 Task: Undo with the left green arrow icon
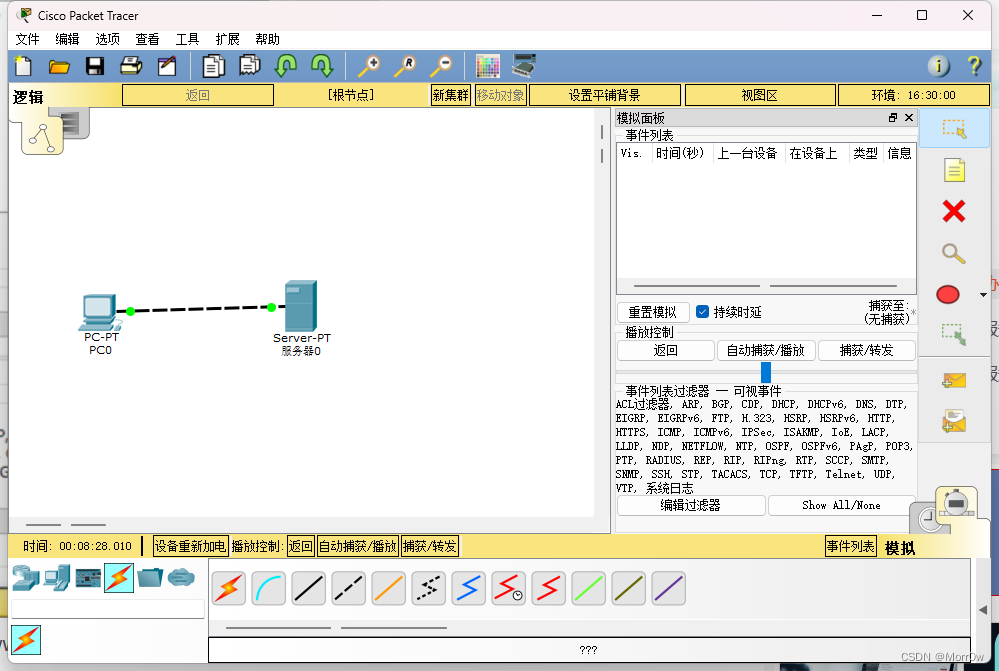click(x=285, y=66)
